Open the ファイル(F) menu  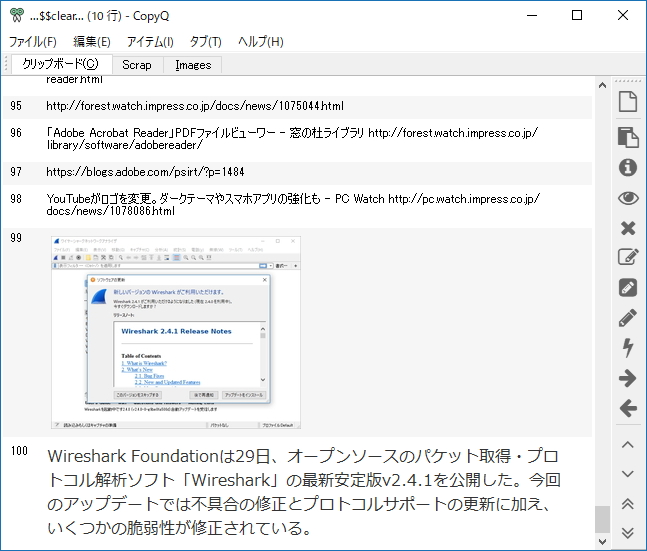33,42
